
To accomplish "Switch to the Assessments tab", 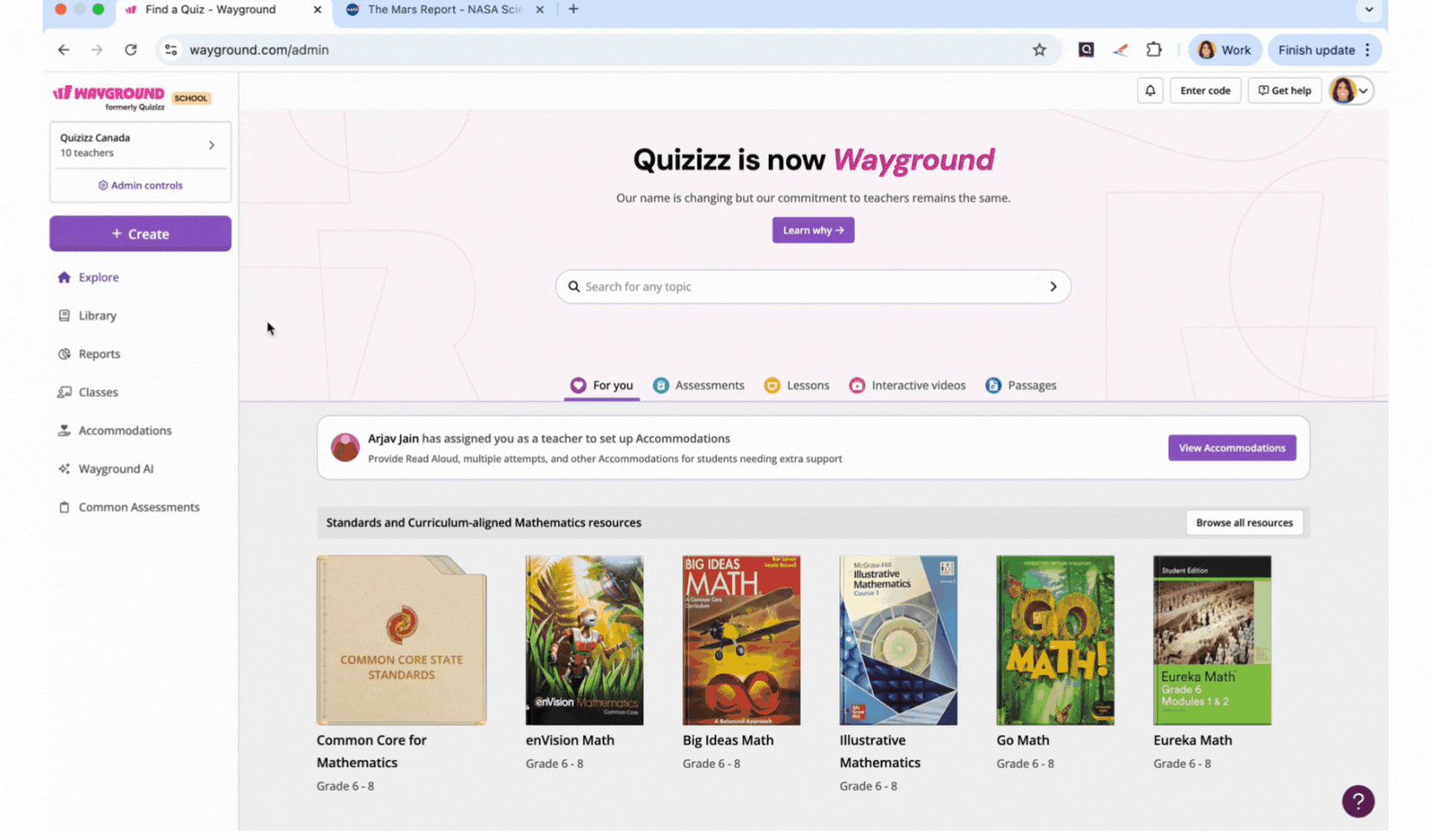I will click(698, 385).
